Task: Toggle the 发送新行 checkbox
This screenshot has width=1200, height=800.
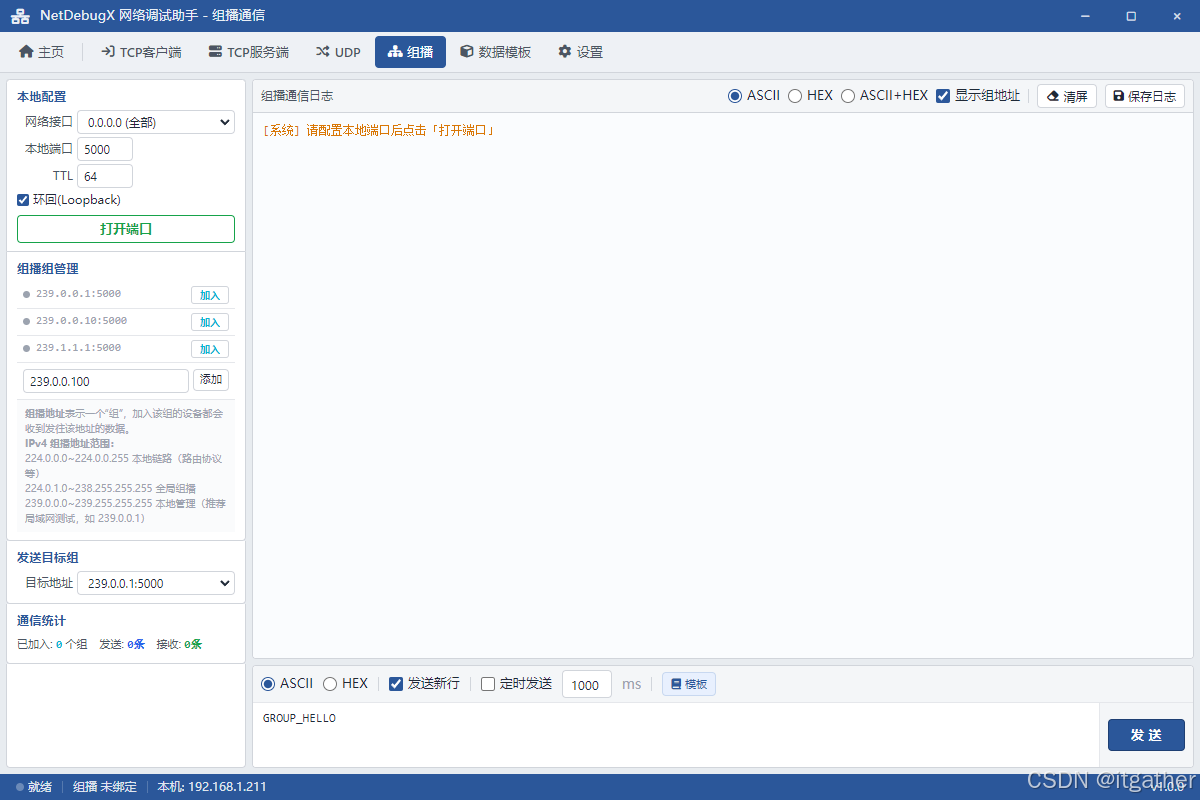Action: (396, 684)
